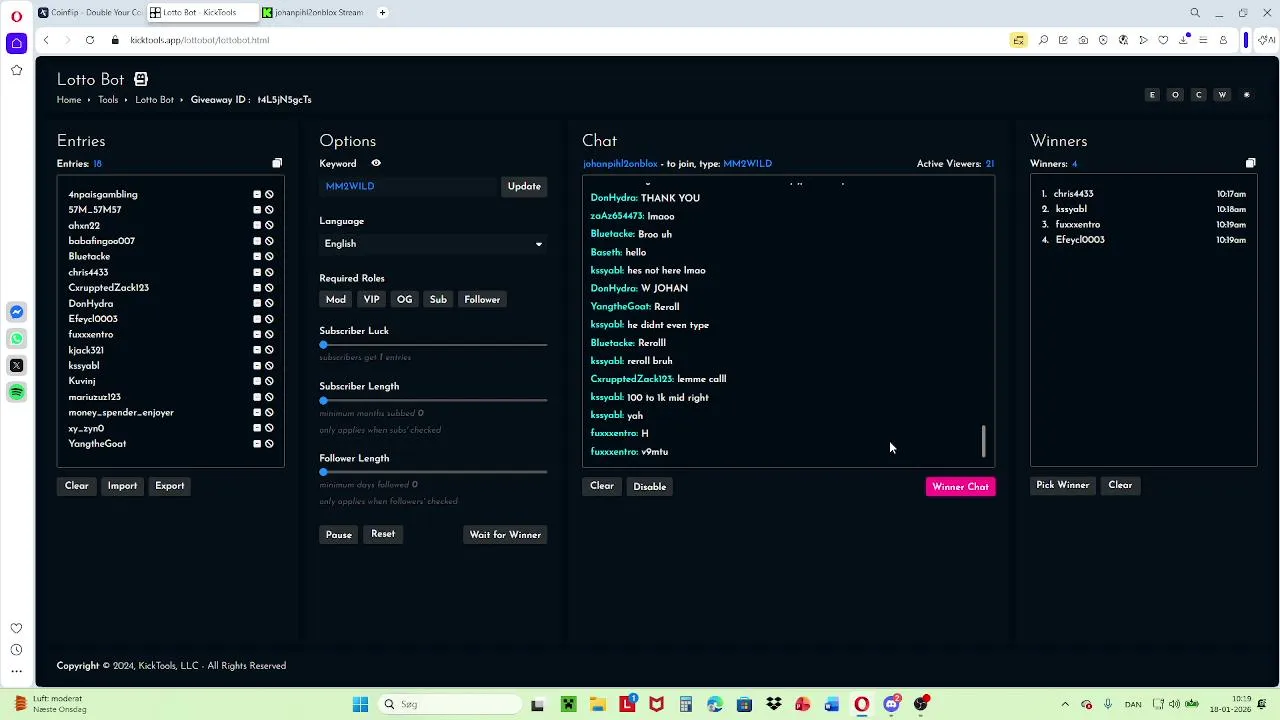Switch to Coinflip browser tab
The image size is (1280, 720).
tap(88, 13)
